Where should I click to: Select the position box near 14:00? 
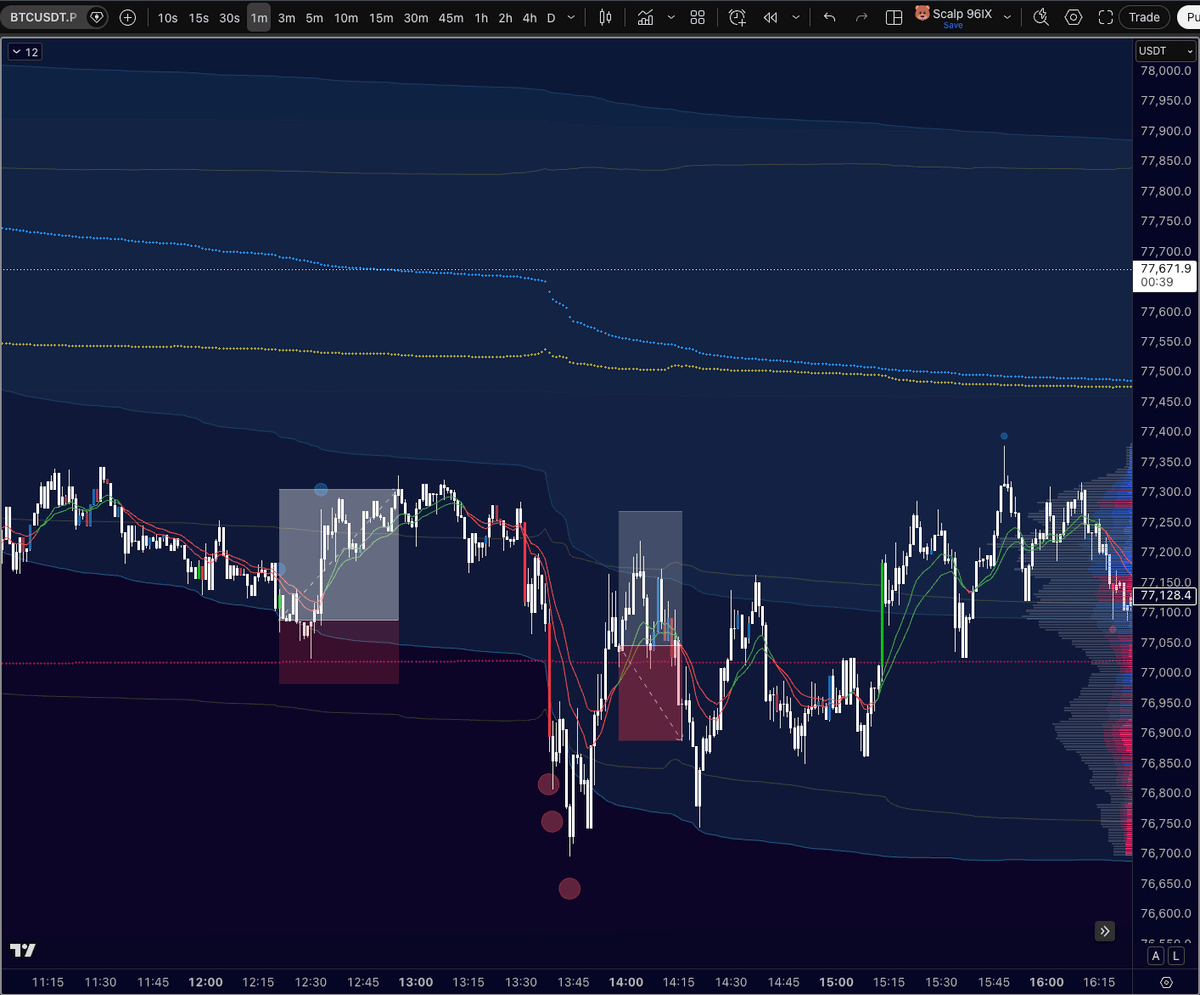(x=650, y=625)
